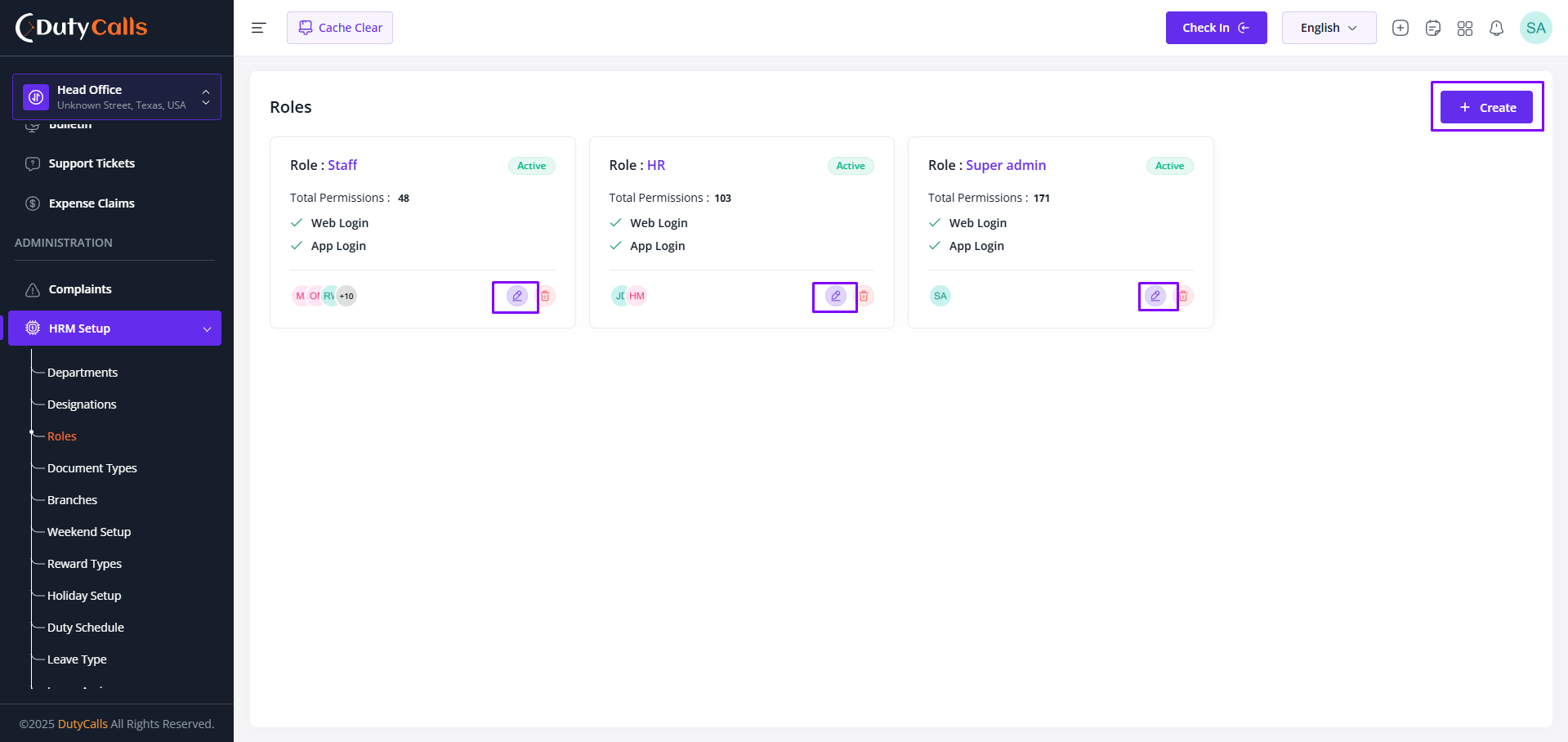Viewport: 1568px width, 742px height.
Task: Click the plus quick-add icon in header
Action: [x=1400, y=28]
